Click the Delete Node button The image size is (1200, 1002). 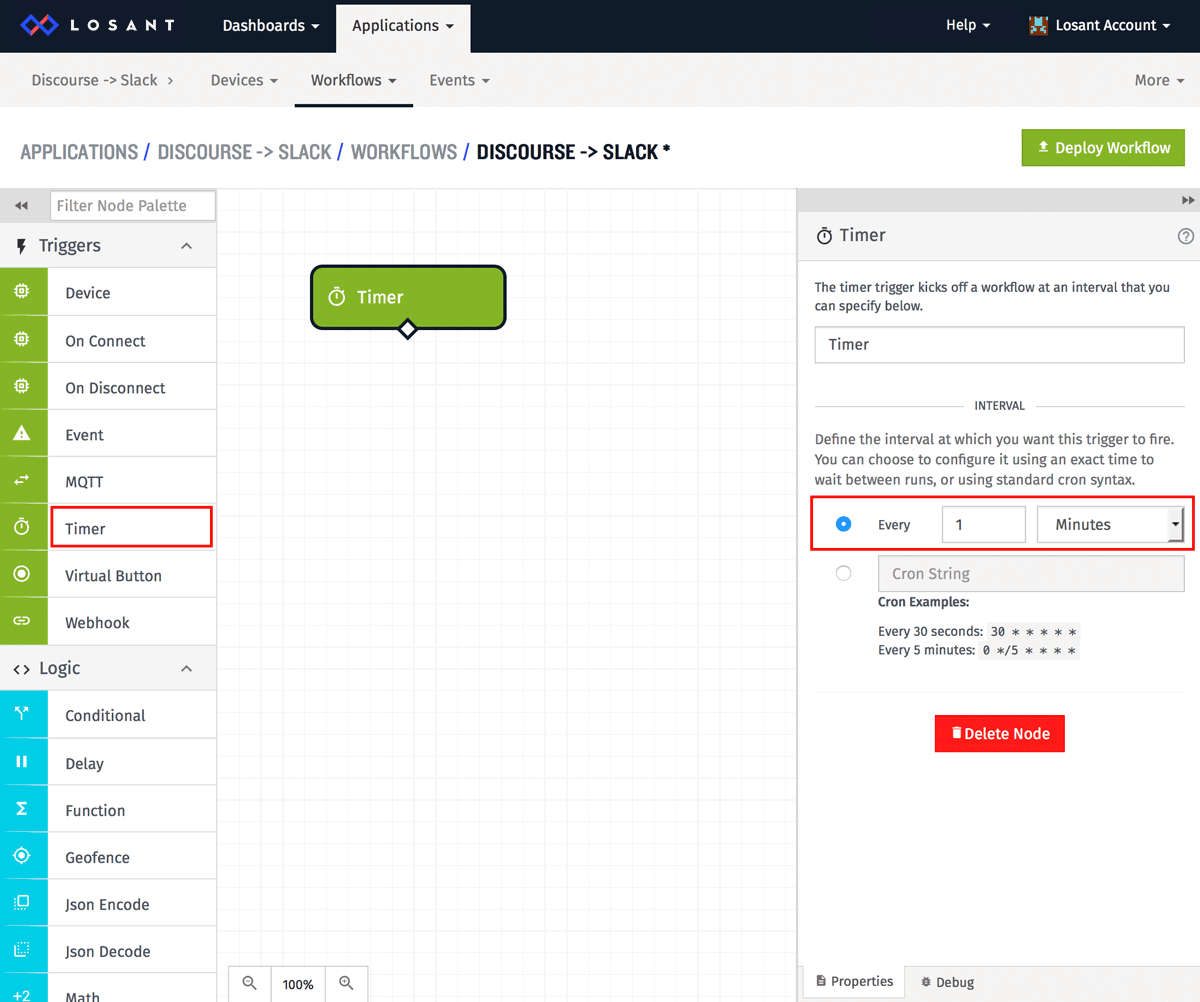coord(999,733)
